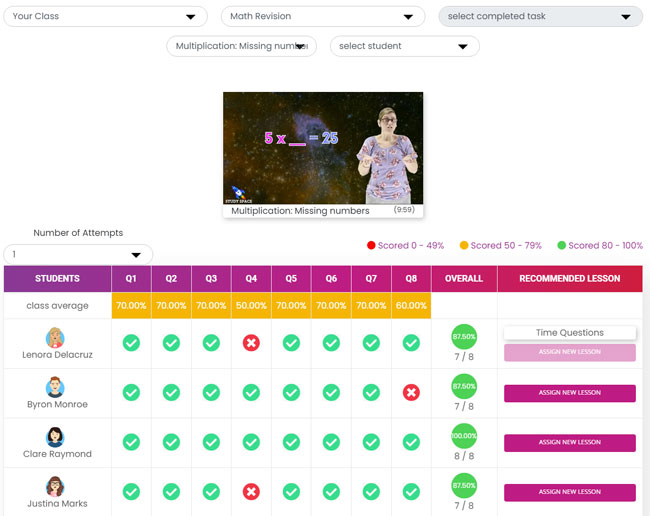Viewport: 650px width, 516px height.
Task: Click Byron Monroe's avatar icon
Action: 57,387
